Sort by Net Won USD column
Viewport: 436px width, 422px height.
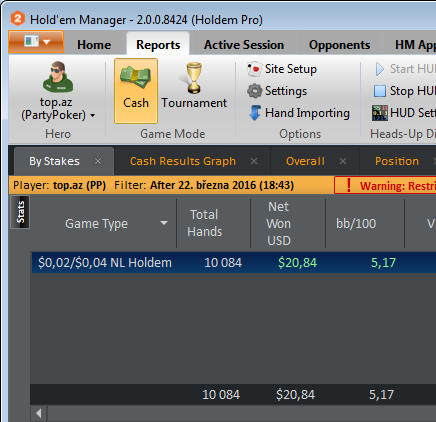pyautogui.click(x=279, y=224)
